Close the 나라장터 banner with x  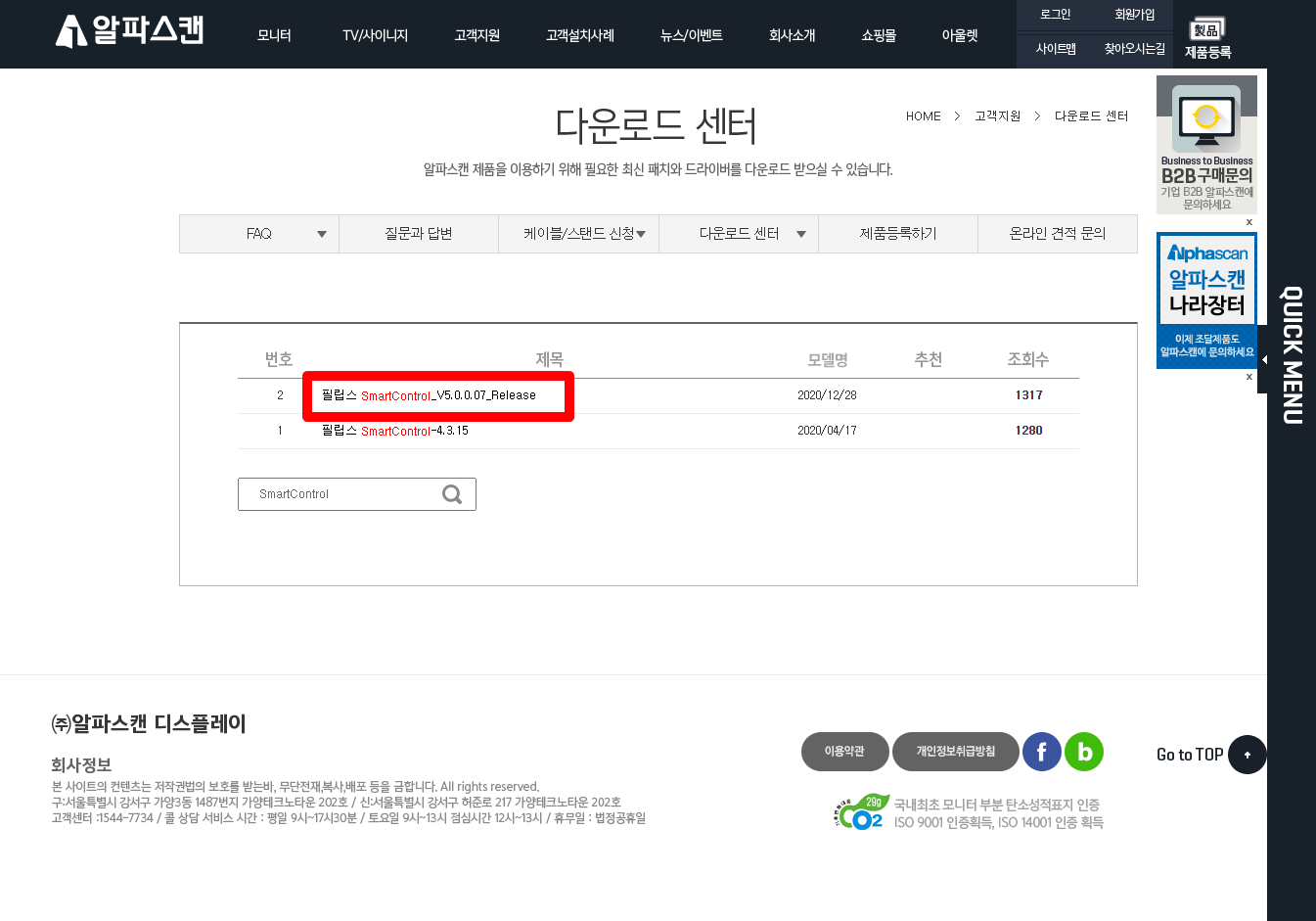1248,377
